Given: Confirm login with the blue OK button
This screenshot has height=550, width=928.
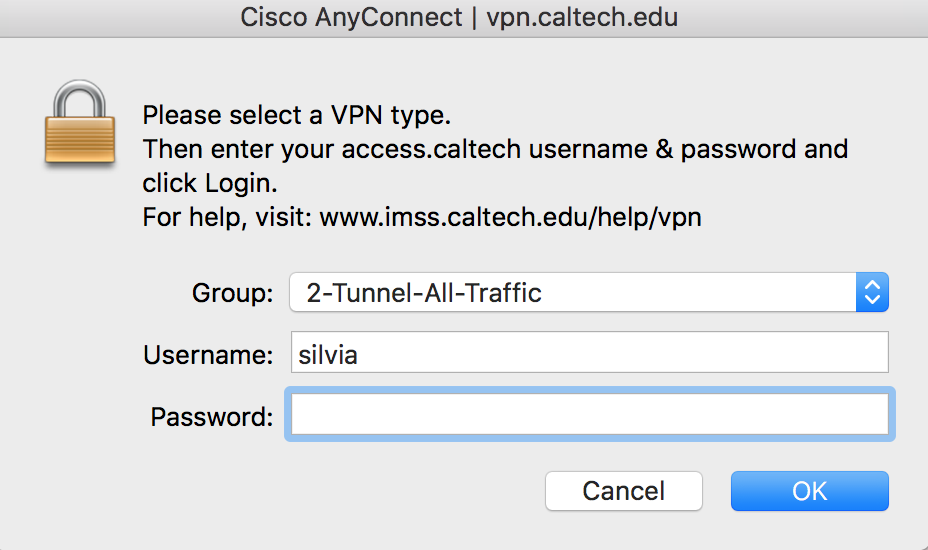Looking at the screenshot, I should [809, 491].
